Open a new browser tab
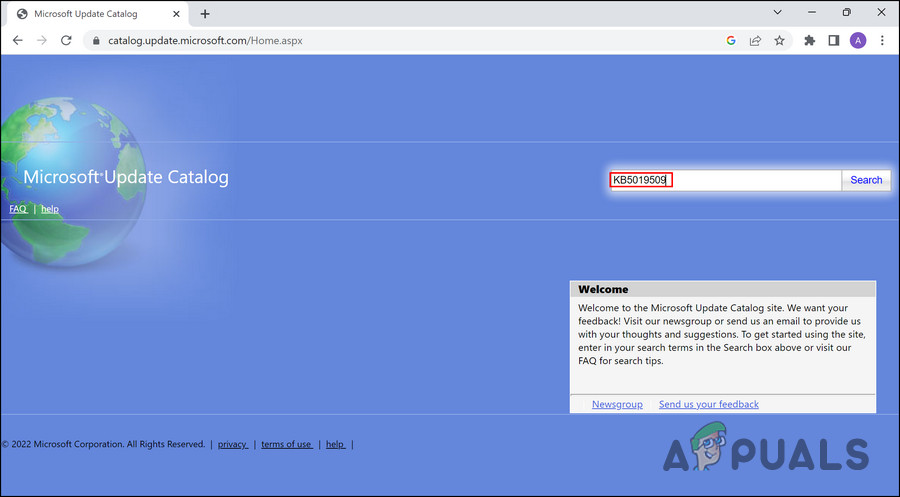This screenshot has width=900, height=497. [205, 14]
